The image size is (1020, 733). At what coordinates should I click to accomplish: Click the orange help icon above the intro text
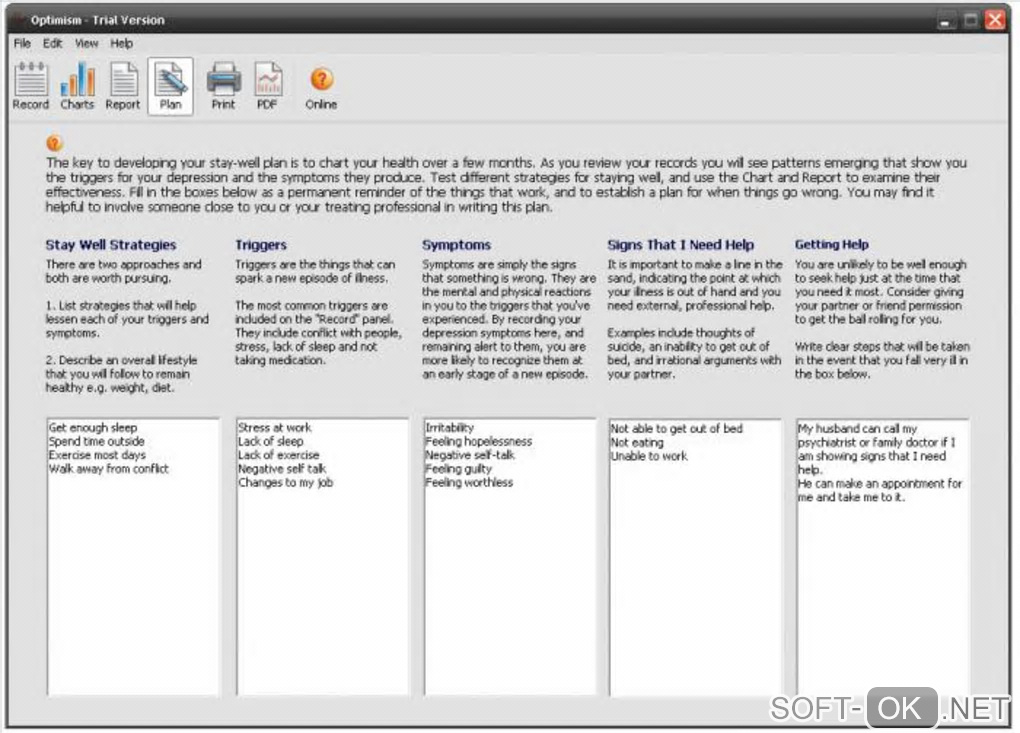pos(54,143)
